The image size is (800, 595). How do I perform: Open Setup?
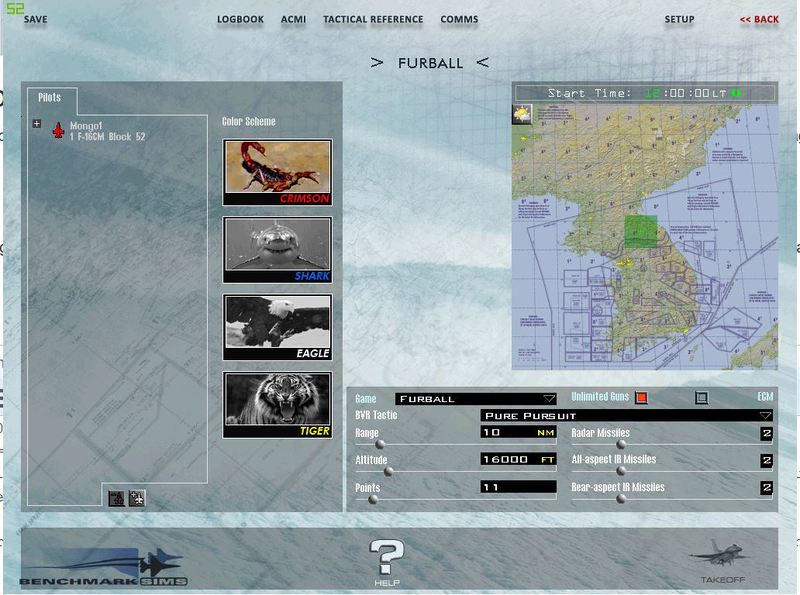679,19
